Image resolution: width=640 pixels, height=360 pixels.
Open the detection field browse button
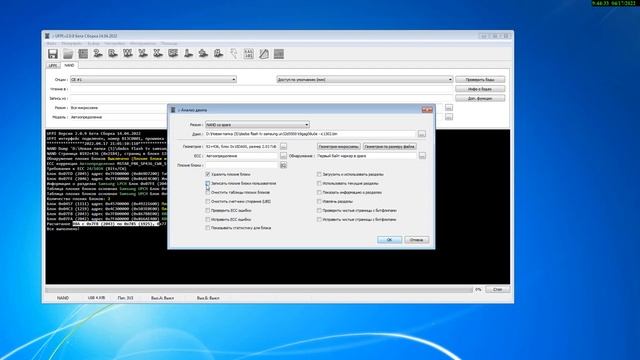pyautogui.click(x=422, y=156)
